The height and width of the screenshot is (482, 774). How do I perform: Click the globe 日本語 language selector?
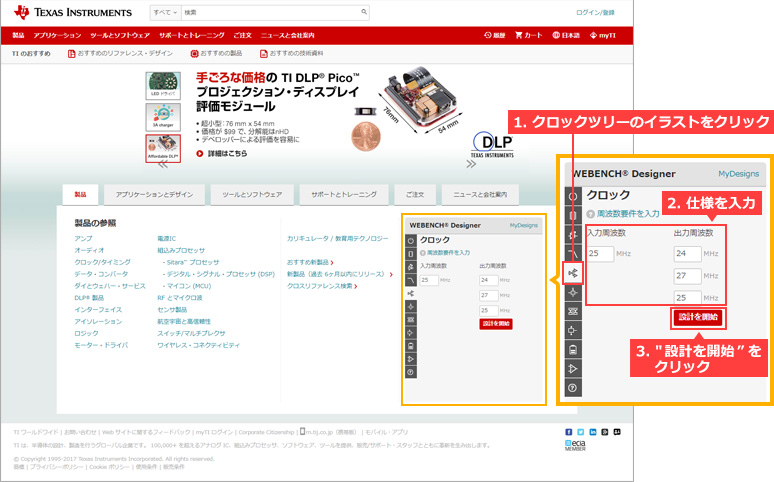coord(566,35)
